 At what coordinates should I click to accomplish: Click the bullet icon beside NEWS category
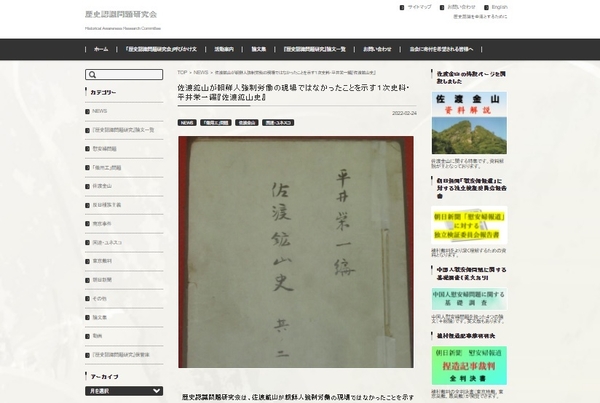pyautogui.click(x=87, y=112)
